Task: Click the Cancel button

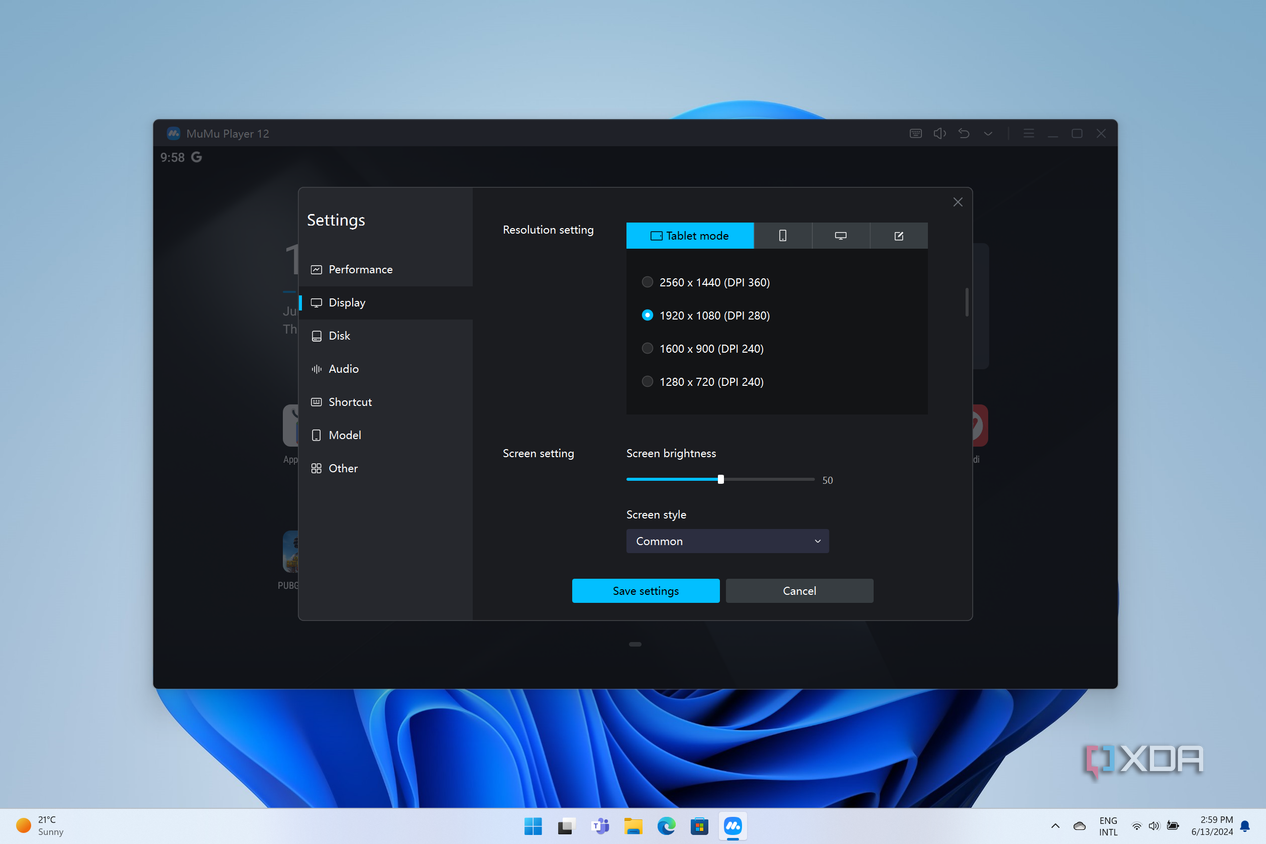Action: [x=800, y=591]
